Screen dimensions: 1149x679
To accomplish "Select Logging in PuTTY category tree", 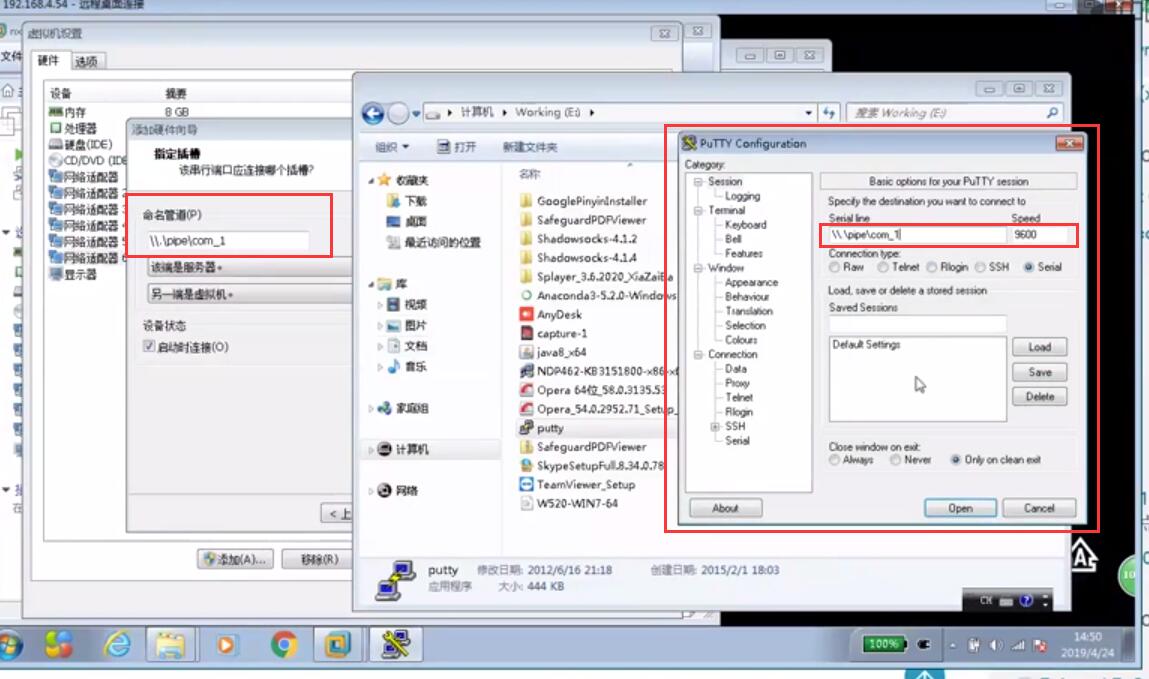I will click(x=742, y=196).
